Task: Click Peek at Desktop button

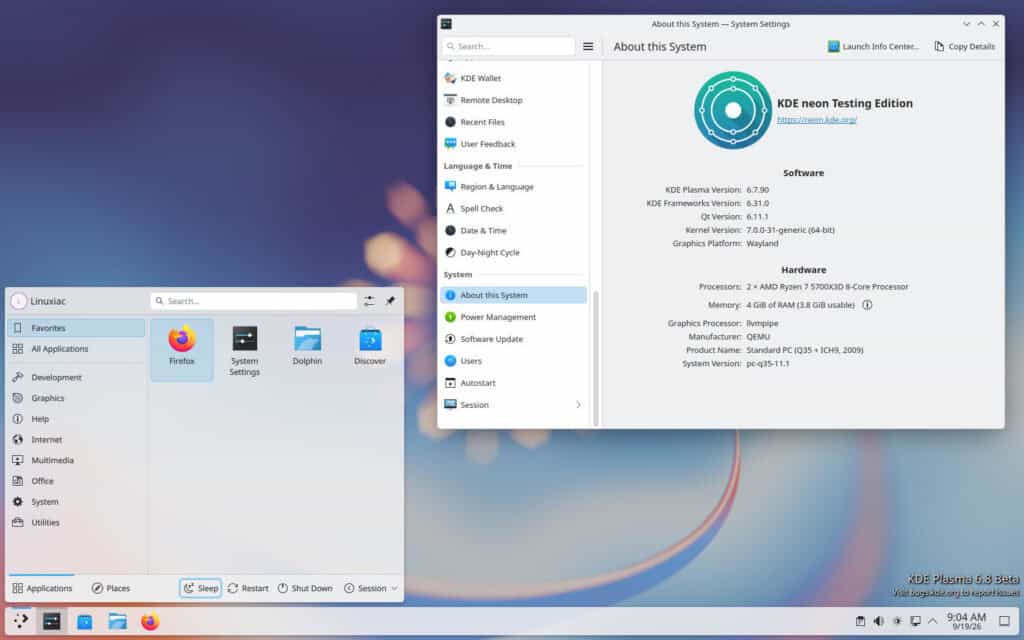Action: tap(1004, 621)
